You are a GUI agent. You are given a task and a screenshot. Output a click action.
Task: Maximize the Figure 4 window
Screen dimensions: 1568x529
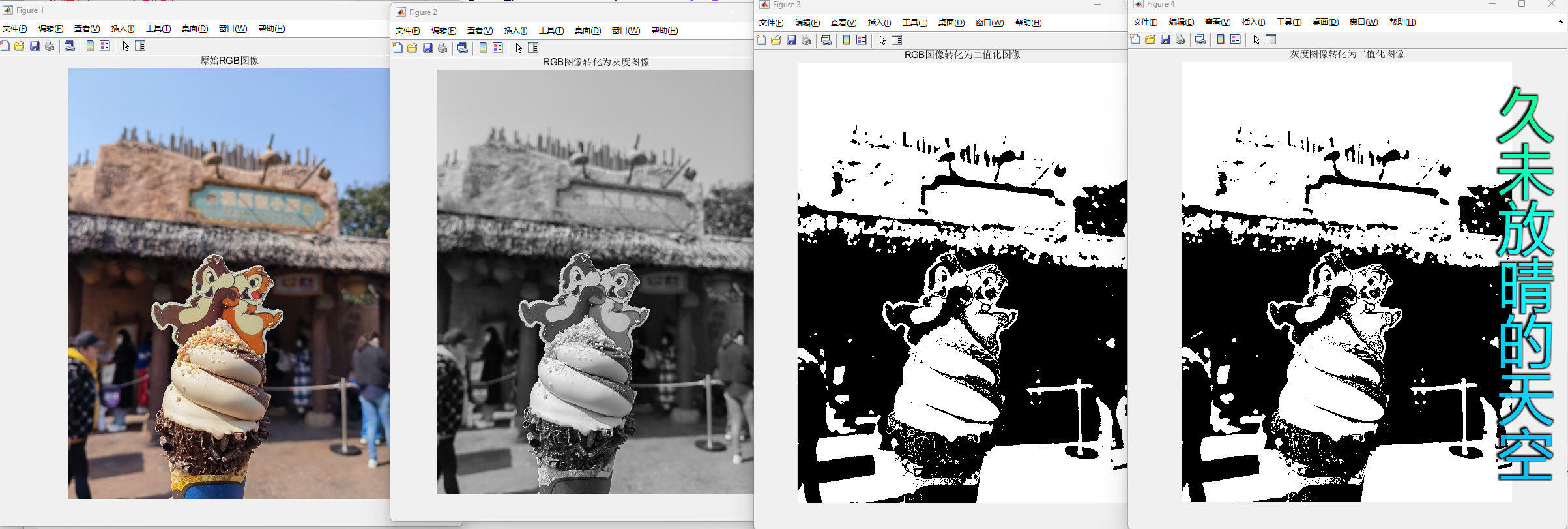[1522, 4]
